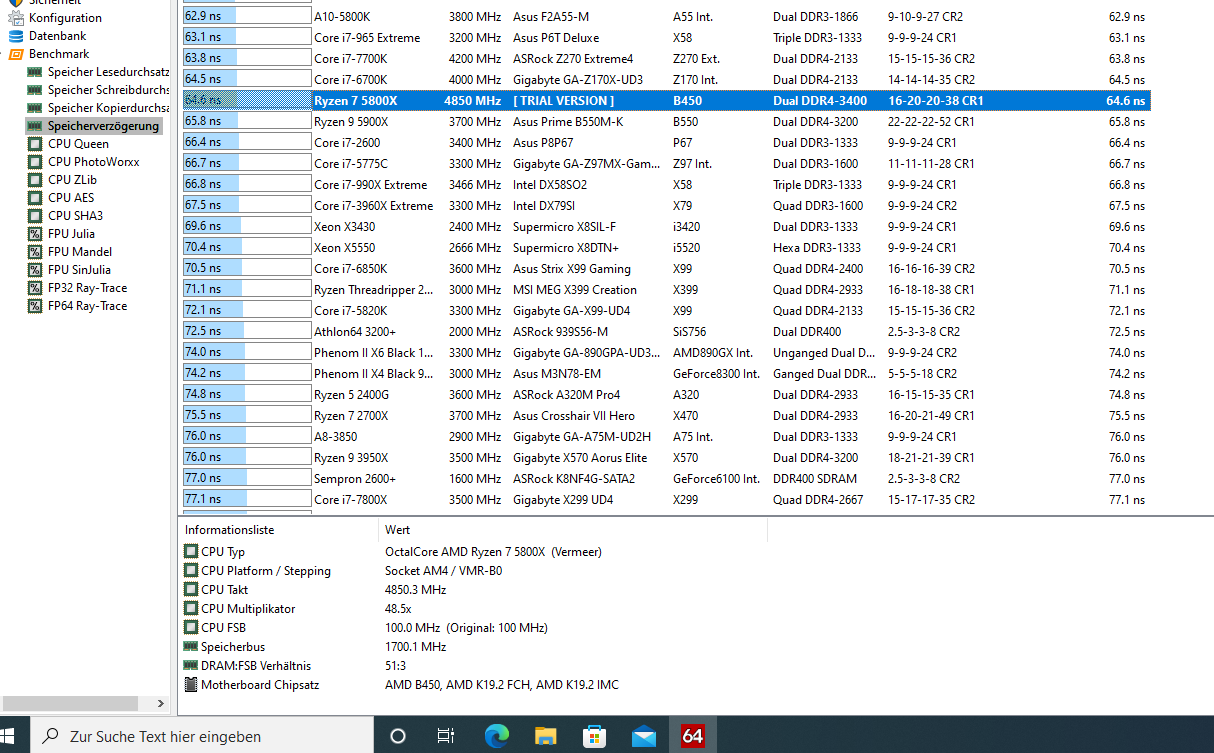Select the Xeon X3430 result row
This screenshot has width=1214, height=753.
pyautogui.click(x=666, y=227)
